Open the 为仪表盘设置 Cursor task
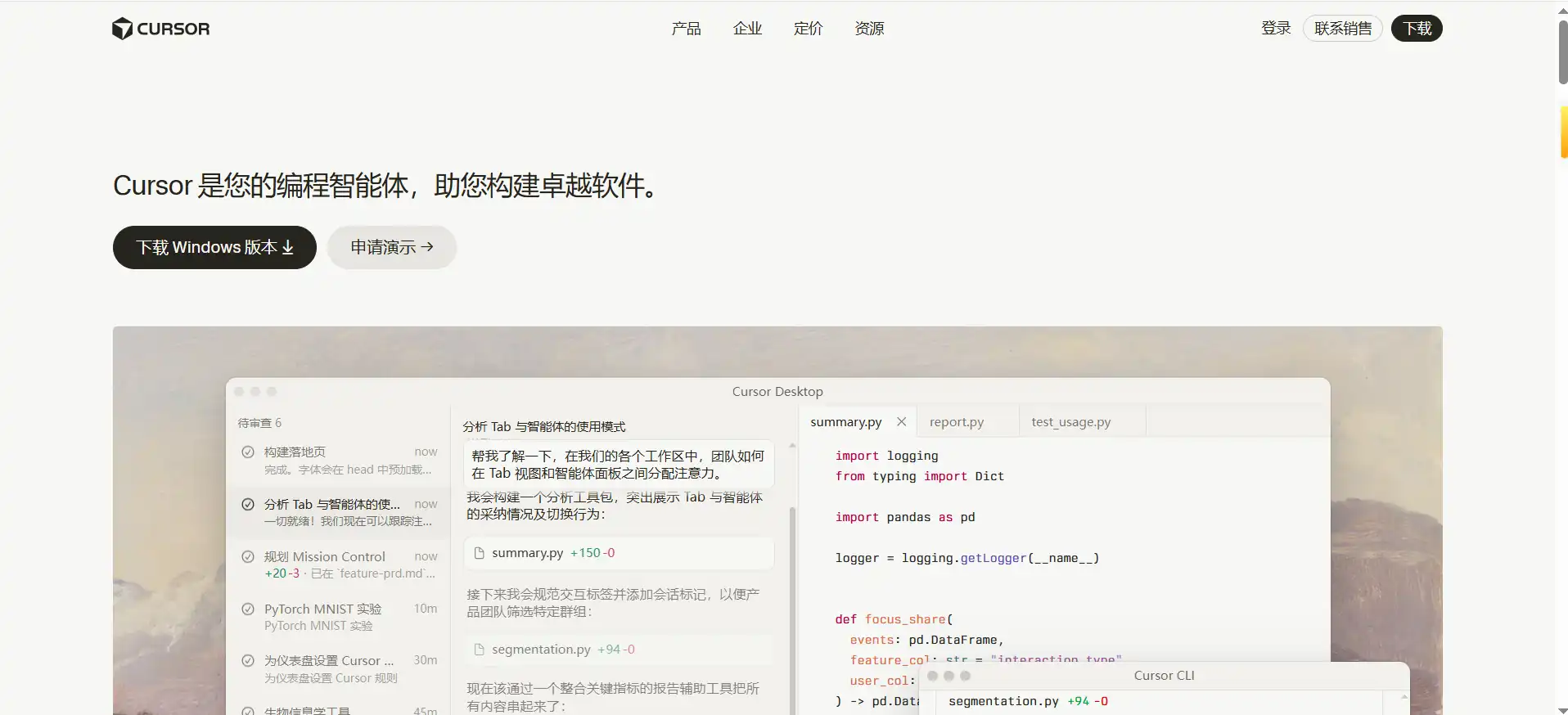This screenshot has width=1568, height=715. [x=339, y=668]
